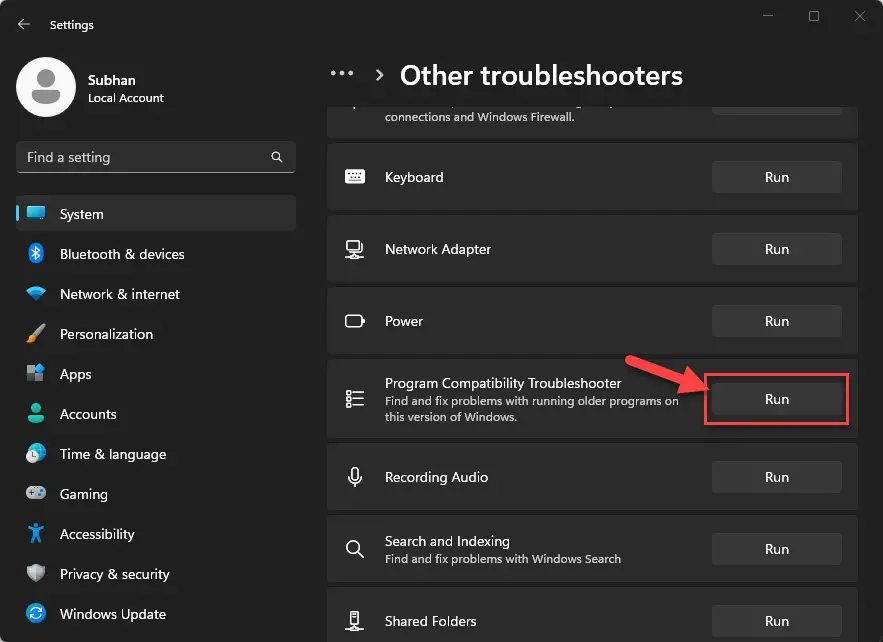The image size is (883, 642).
Task: Click the Subhan account name
Action: [112, 80]
